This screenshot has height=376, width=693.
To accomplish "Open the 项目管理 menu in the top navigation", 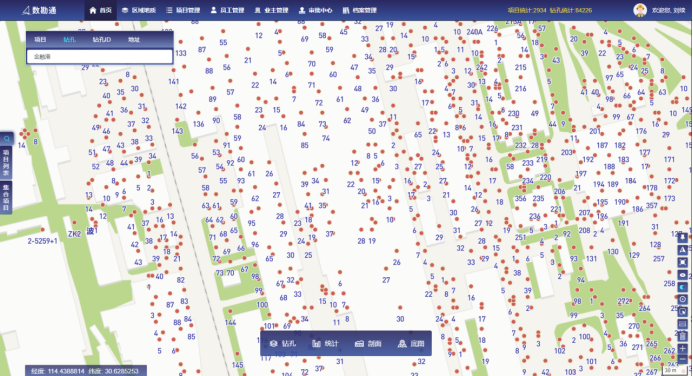I will (183, 10).
